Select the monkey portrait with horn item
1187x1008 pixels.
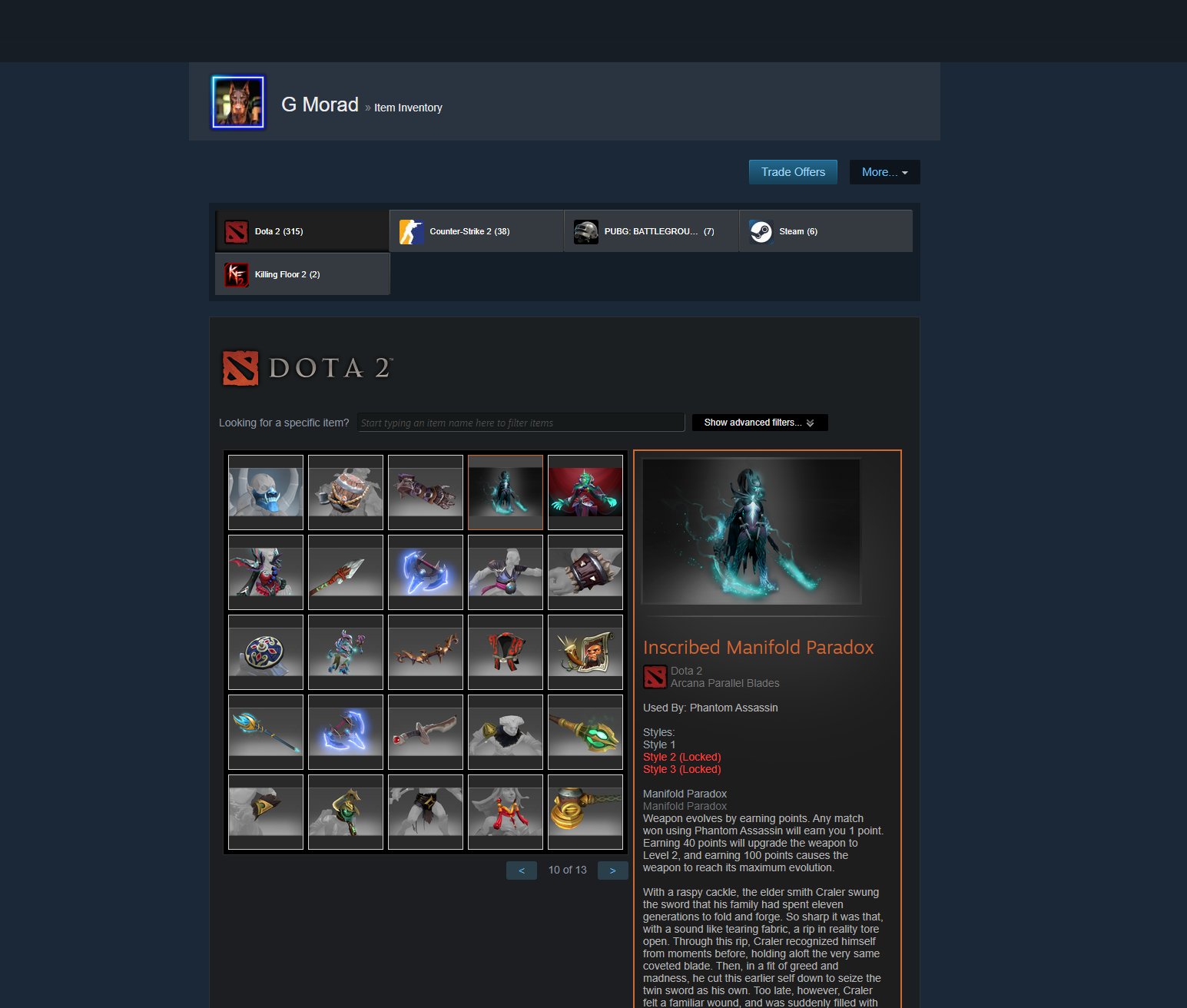(x=585, y=652)
